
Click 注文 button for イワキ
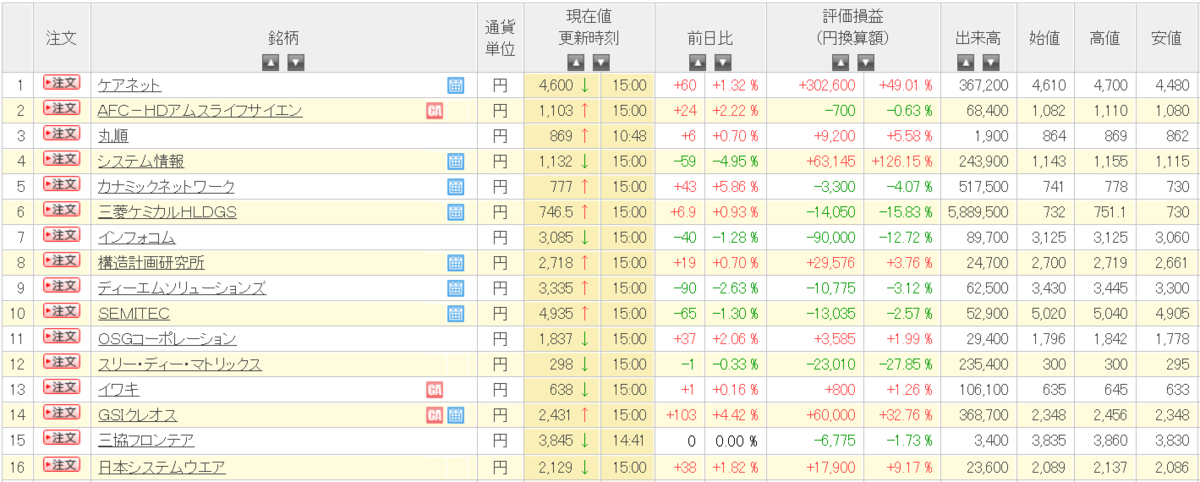coord(61,388)
